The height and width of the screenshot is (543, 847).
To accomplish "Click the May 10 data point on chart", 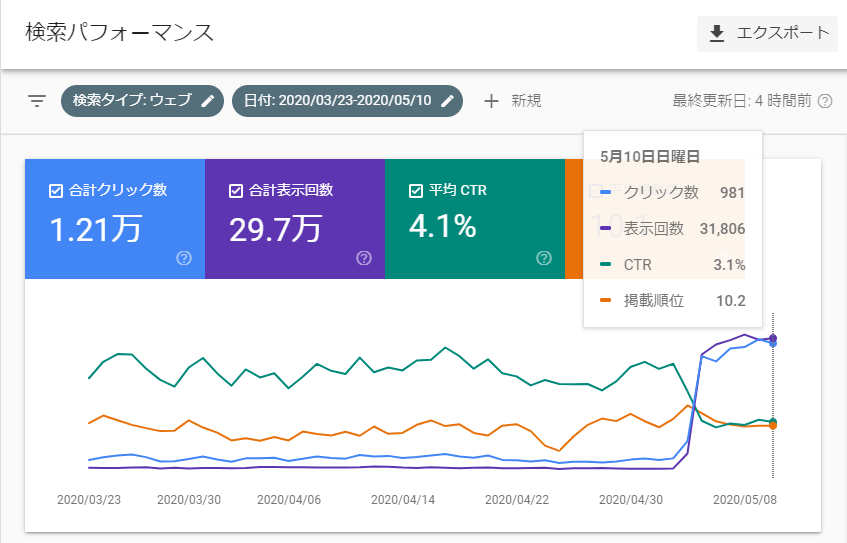I will [773, 339].
